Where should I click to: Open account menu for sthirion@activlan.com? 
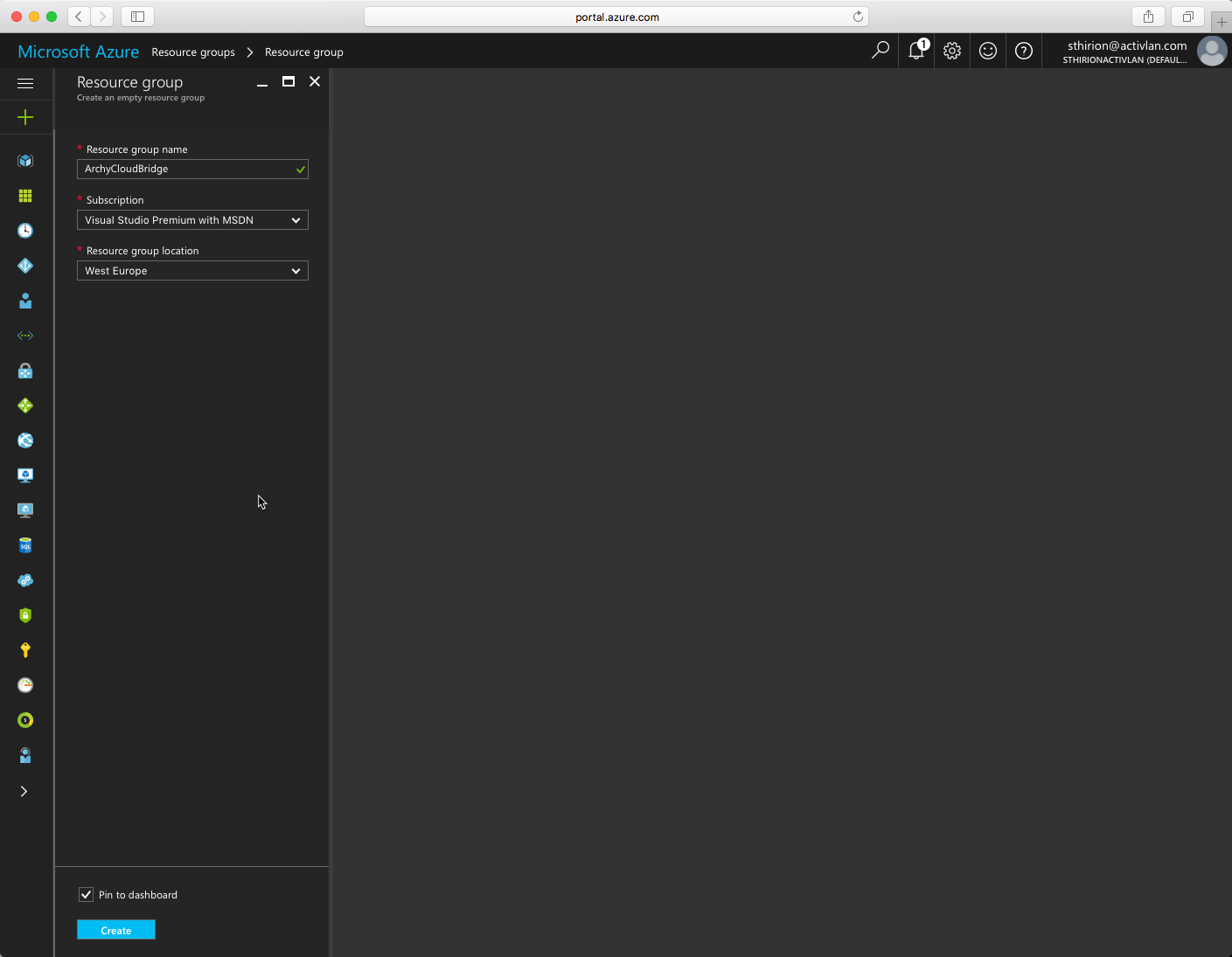coord(1126,52)
